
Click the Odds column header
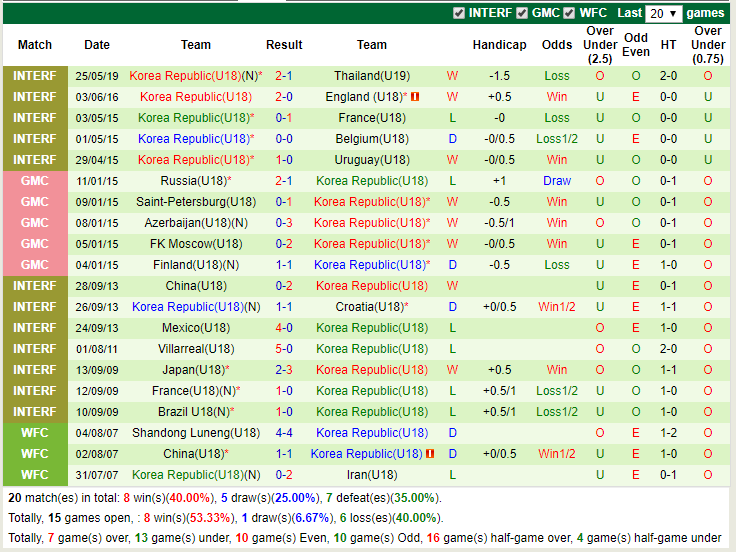pyautogui.click(x=557, y=45)
